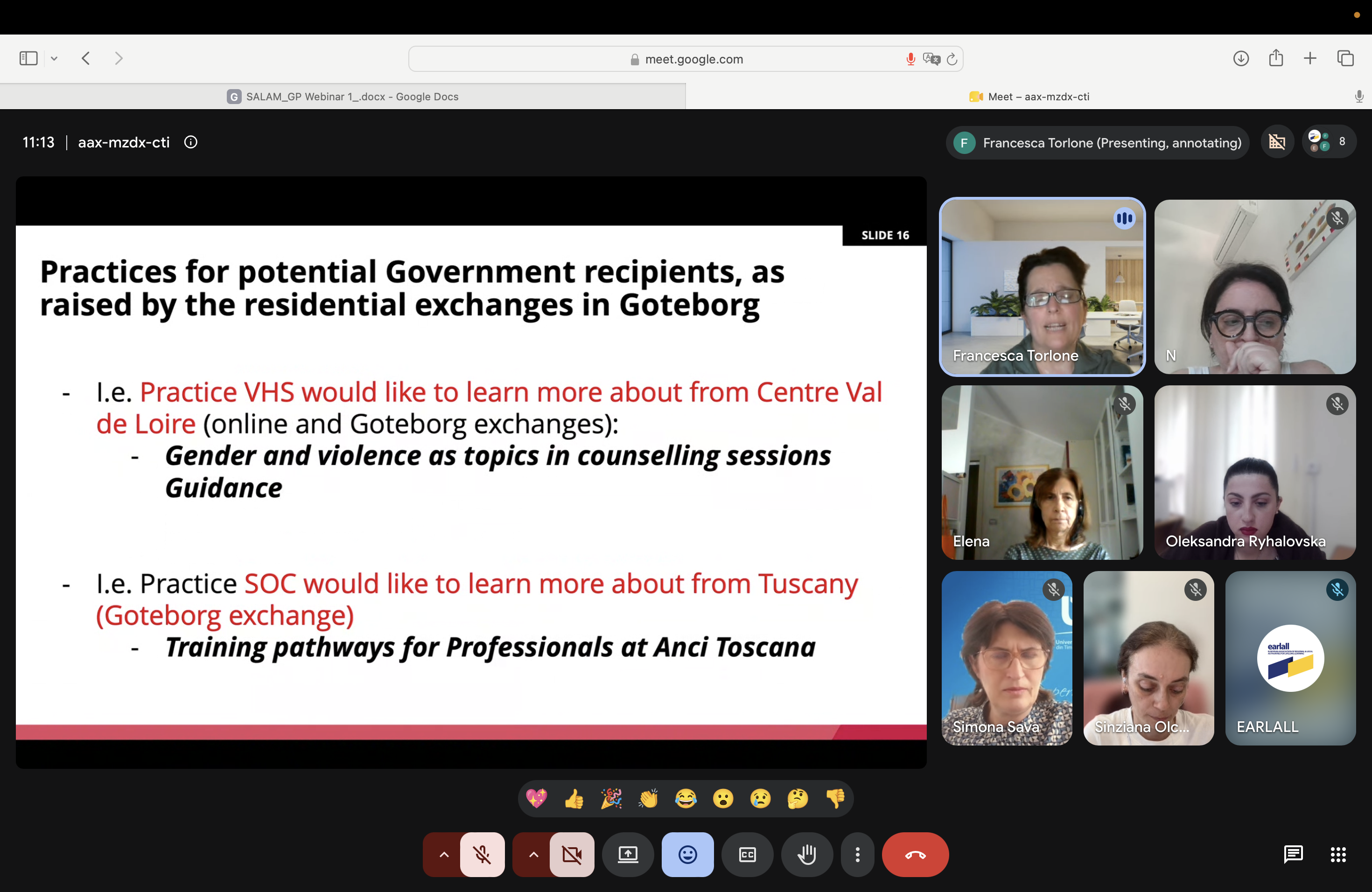Select Francesca Torlone video tile
This screenshot has height=892, width=1372.
click(1042, 286)
